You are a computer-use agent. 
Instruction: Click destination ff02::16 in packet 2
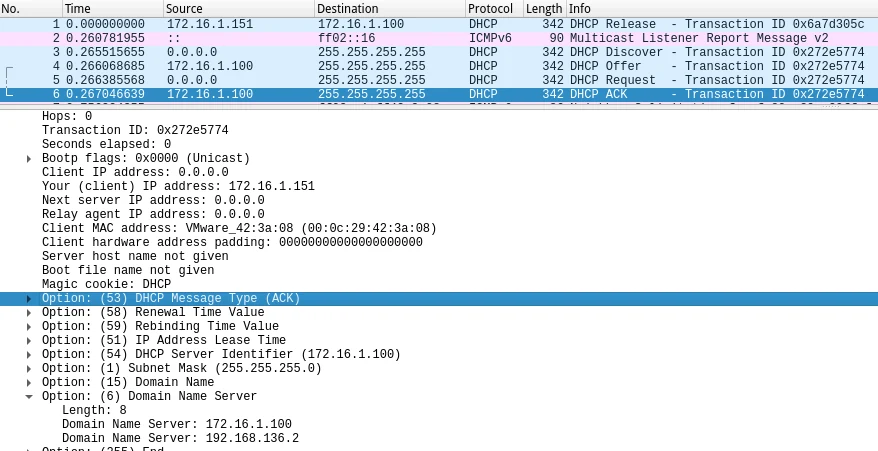tap(347, 38)
